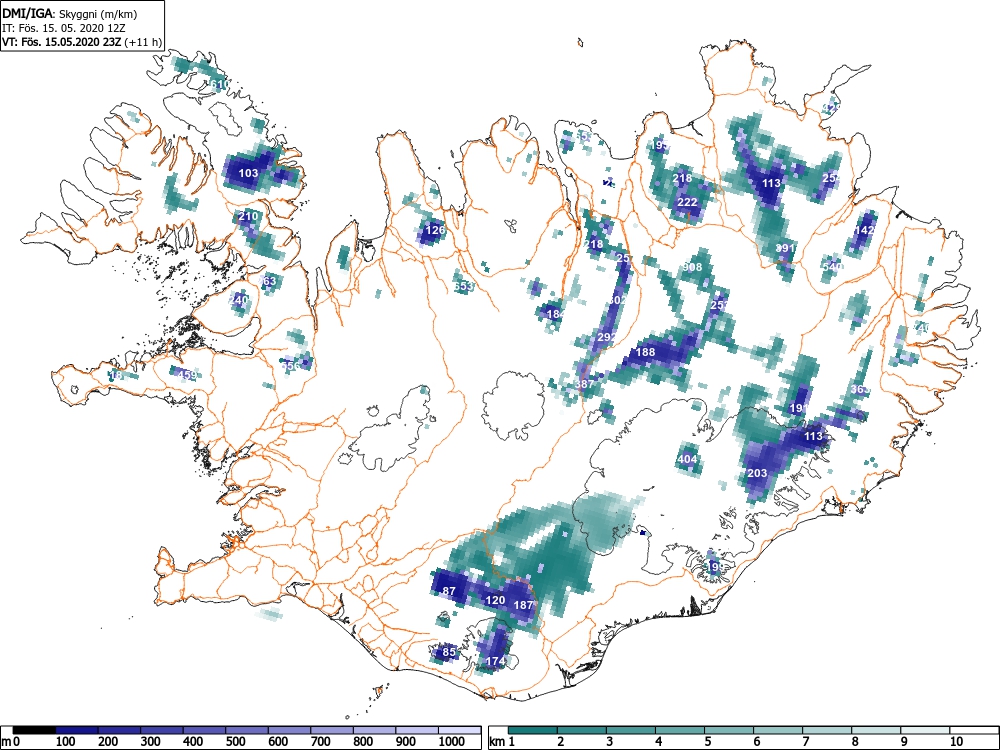Click the visibility value 85 on the map

coord(449,652)
